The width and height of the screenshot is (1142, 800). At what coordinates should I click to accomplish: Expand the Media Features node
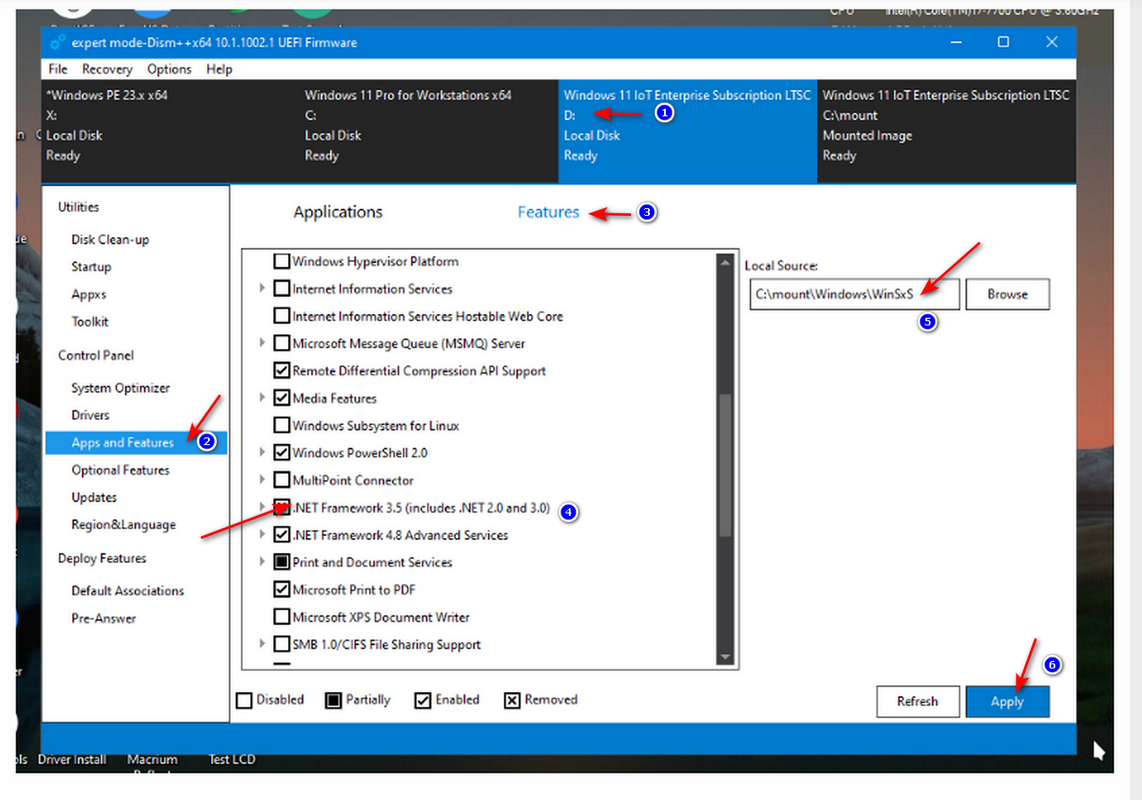click(261, 398)
